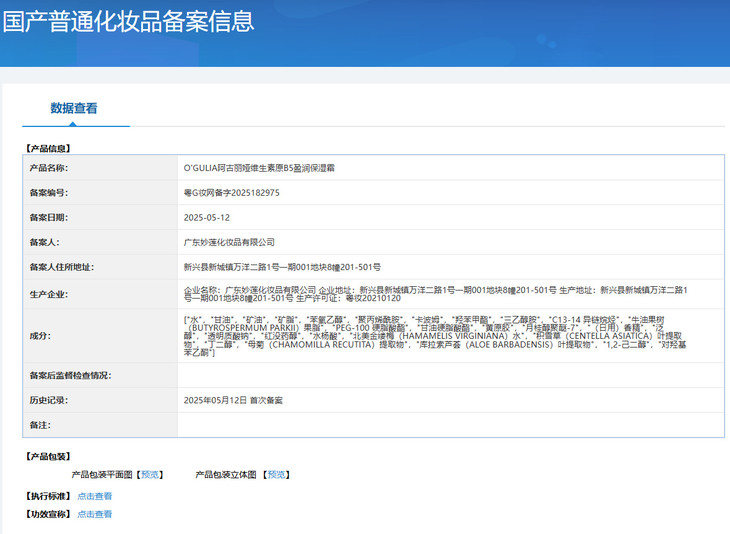The width and height of the screenshot is (730, 534).
Task: Click the 【产品包装】 section heading
Action: click(x=50, y=457)
